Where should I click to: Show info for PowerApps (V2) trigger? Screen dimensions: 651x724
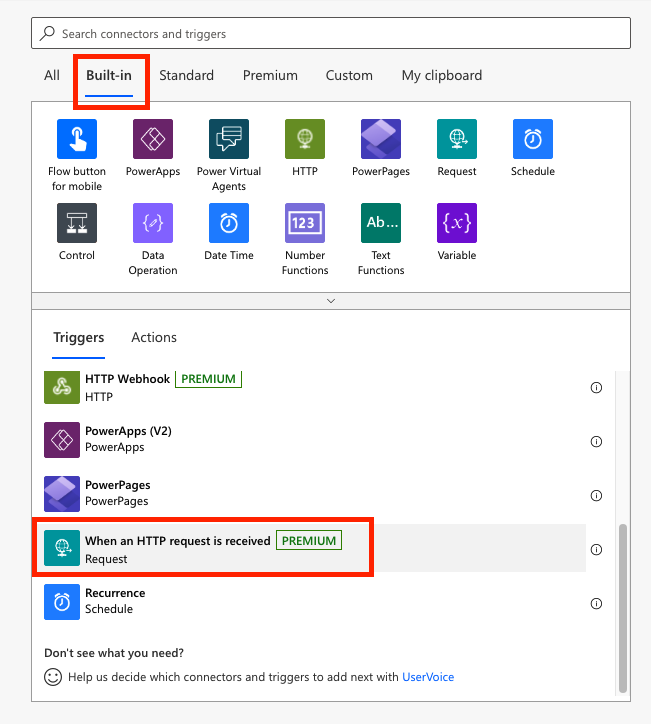596,441
